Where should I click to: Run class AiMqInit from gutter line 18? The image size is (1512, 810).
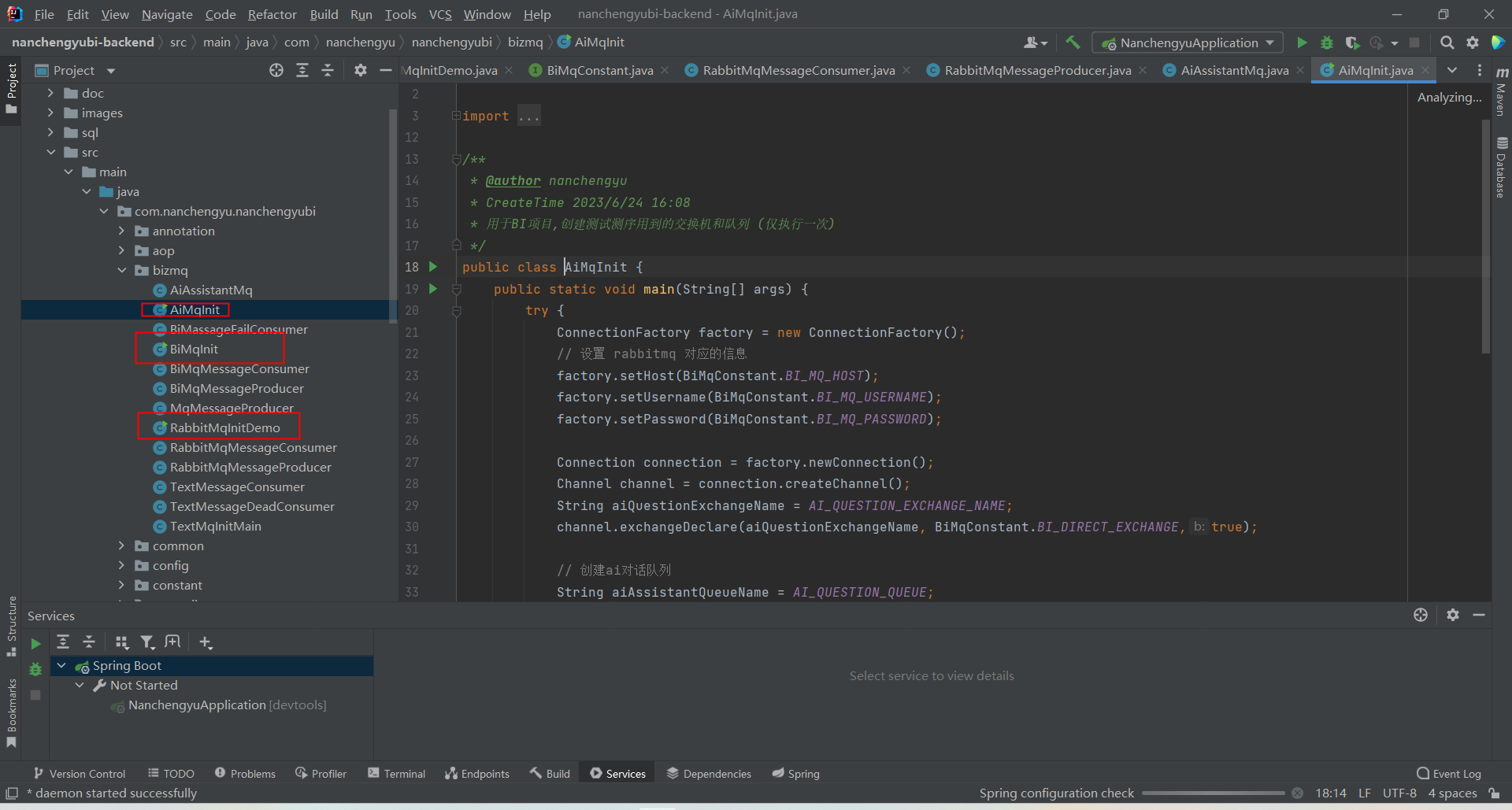click(433, 267)
